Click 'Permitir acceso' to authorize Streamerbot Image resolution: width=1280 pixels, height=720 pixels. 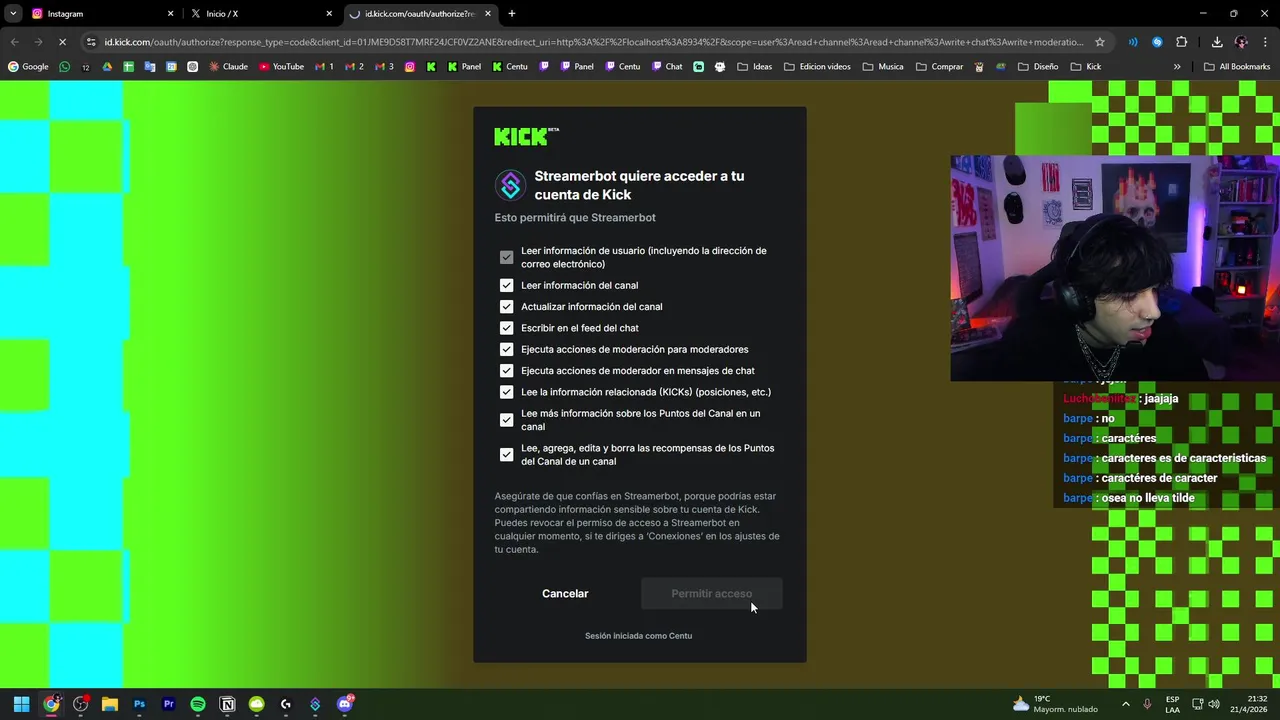[x=711, y=594]
